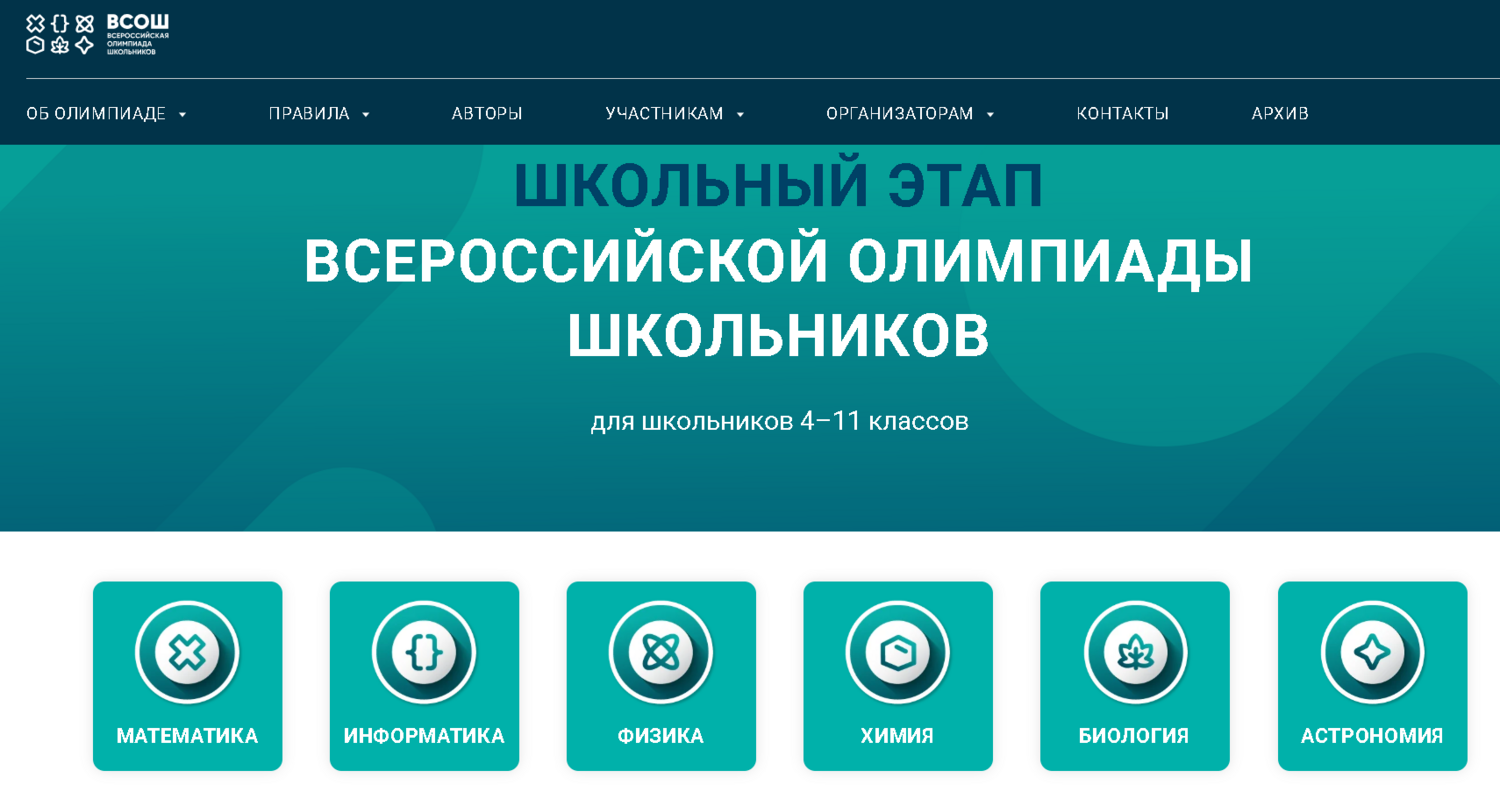Expand the arrow beside Об олимпиаде
This screenshot has width=1500, height=785.
183,115
